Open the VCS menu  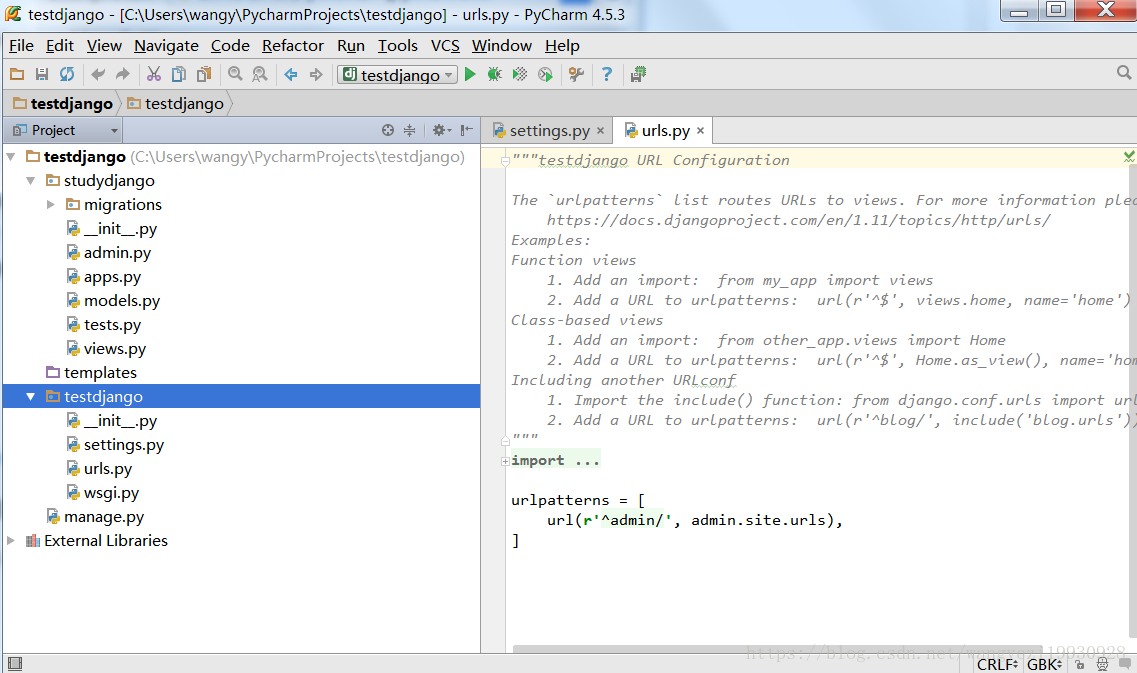click(x=445, y=46)
